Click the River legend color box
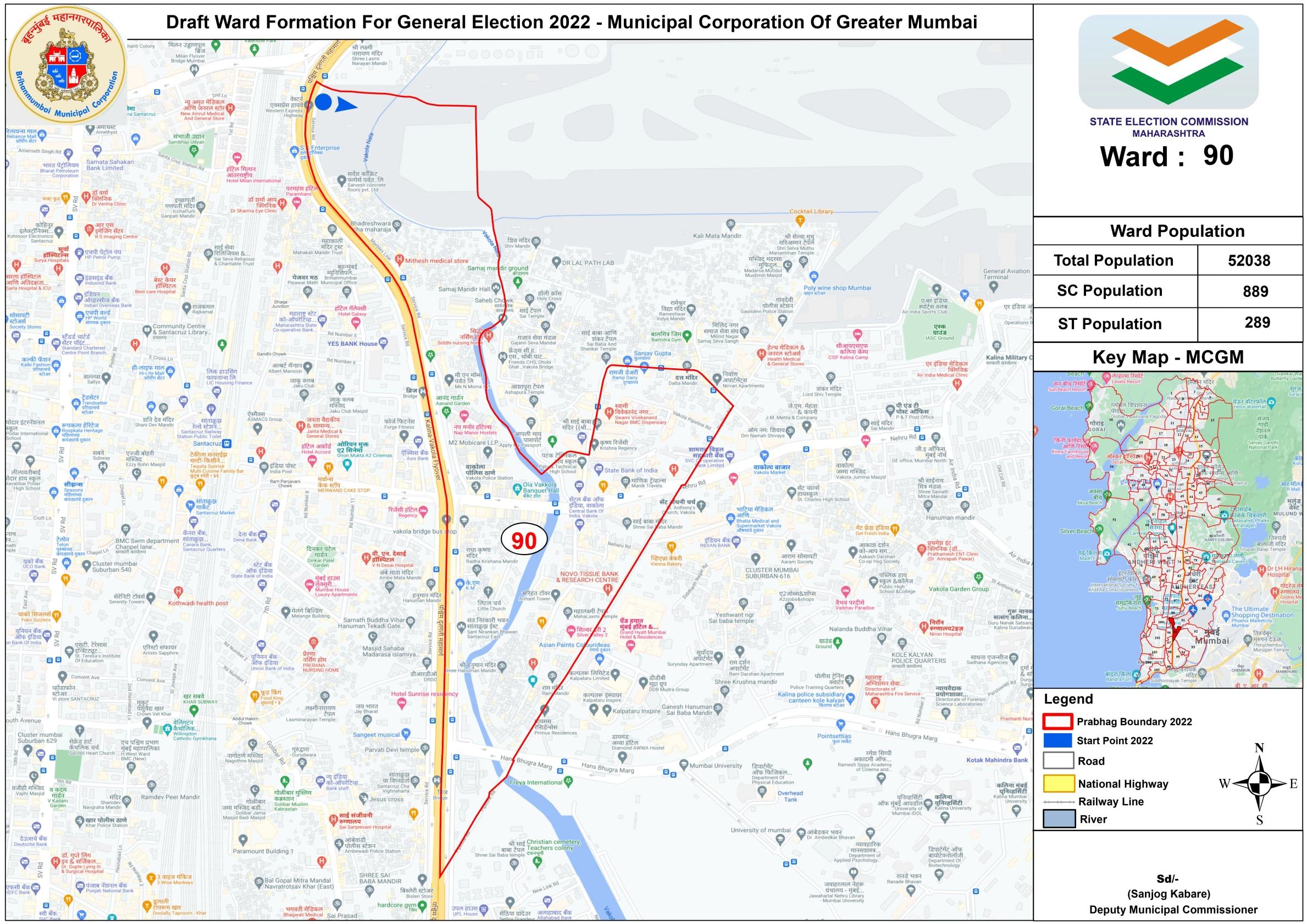 coord(1058,818)
